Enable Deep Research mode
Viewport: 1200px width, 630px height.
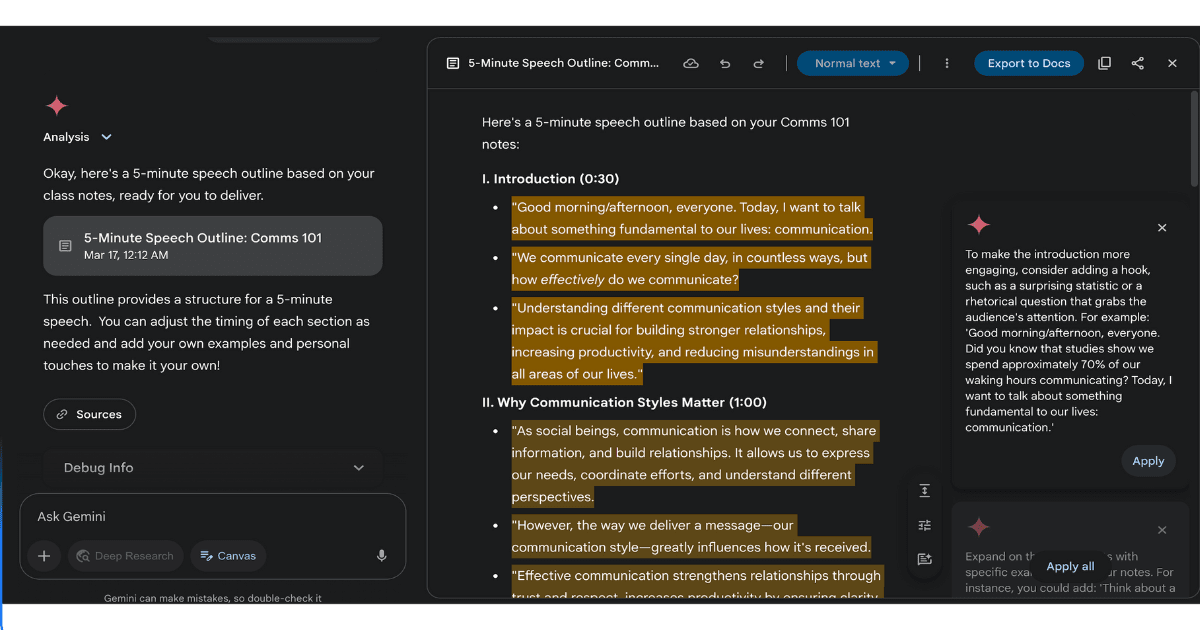(125, 555)
